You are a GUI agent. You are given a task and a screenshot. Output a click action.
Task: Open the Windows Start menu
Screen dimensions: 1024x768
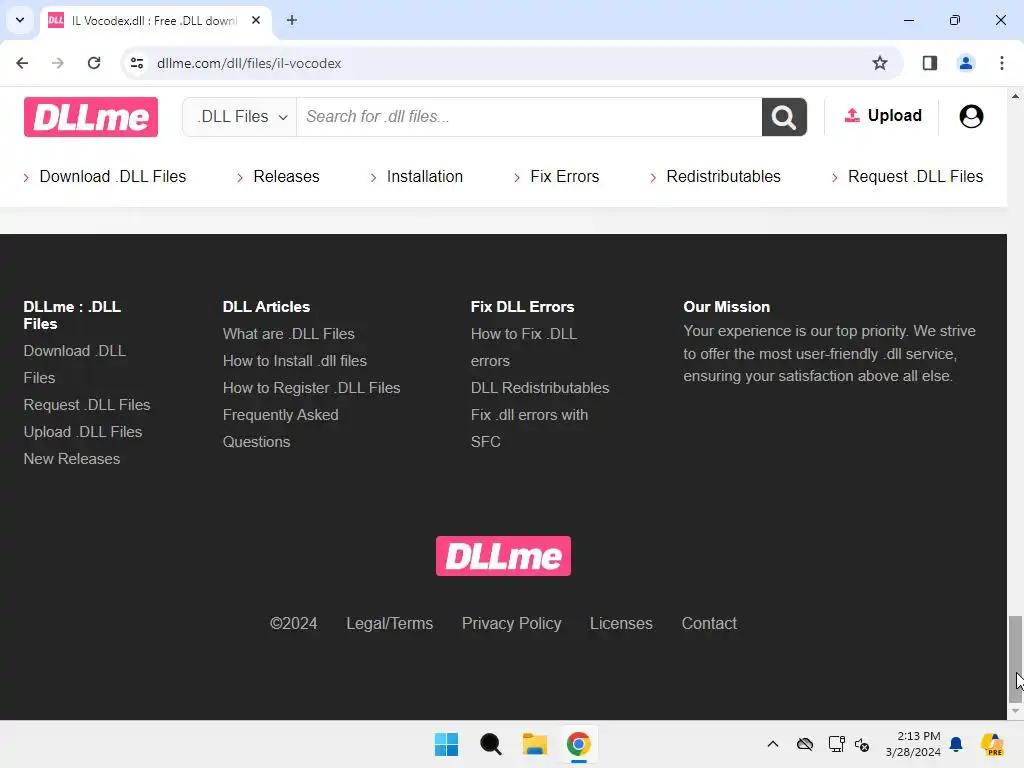coord(447,744)
